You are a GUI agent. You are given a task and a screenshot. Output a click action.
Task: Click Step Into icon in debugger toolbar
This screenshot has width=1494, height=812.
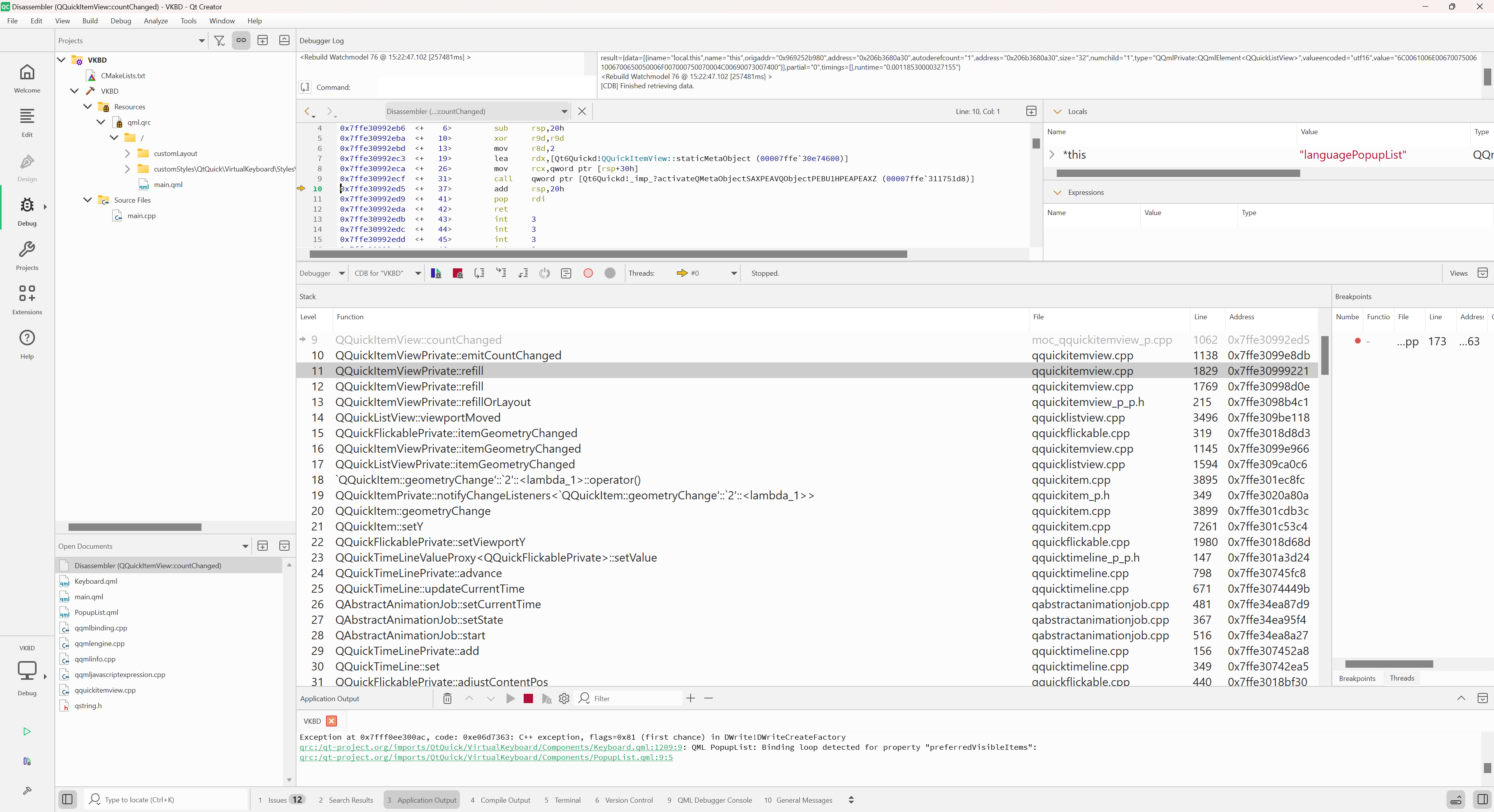(x=501, y=273)
